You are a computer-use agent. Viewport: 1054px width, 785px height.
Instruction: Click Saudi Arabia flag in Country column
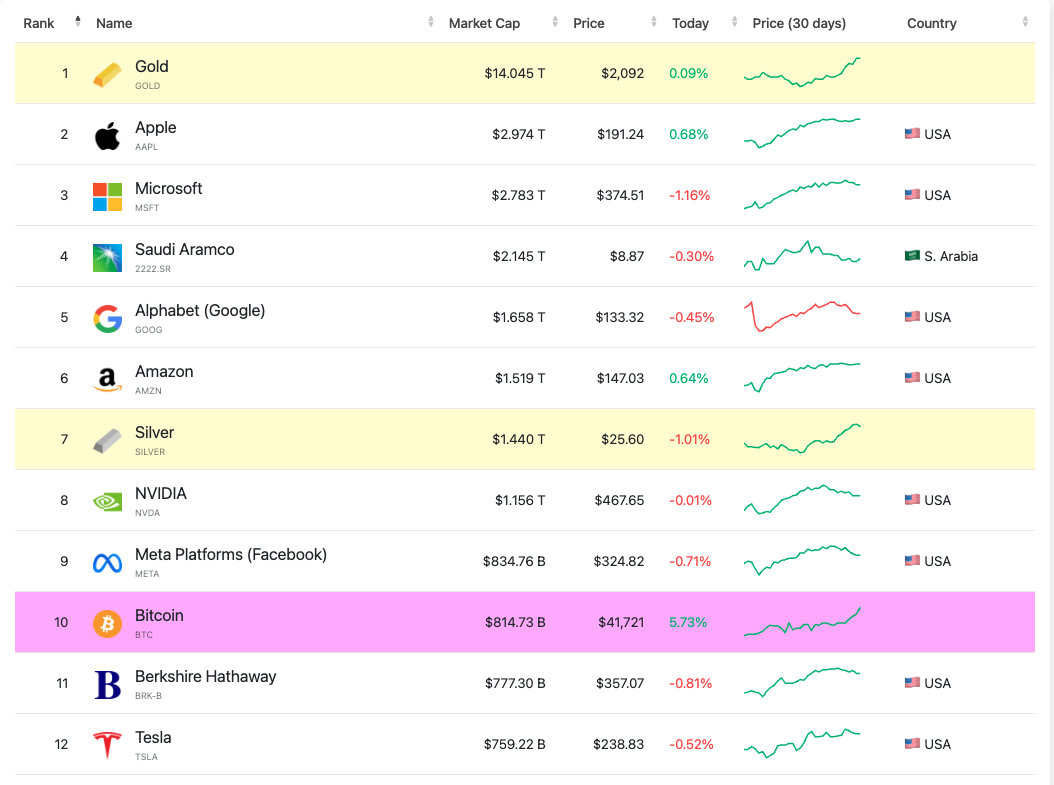912,256
